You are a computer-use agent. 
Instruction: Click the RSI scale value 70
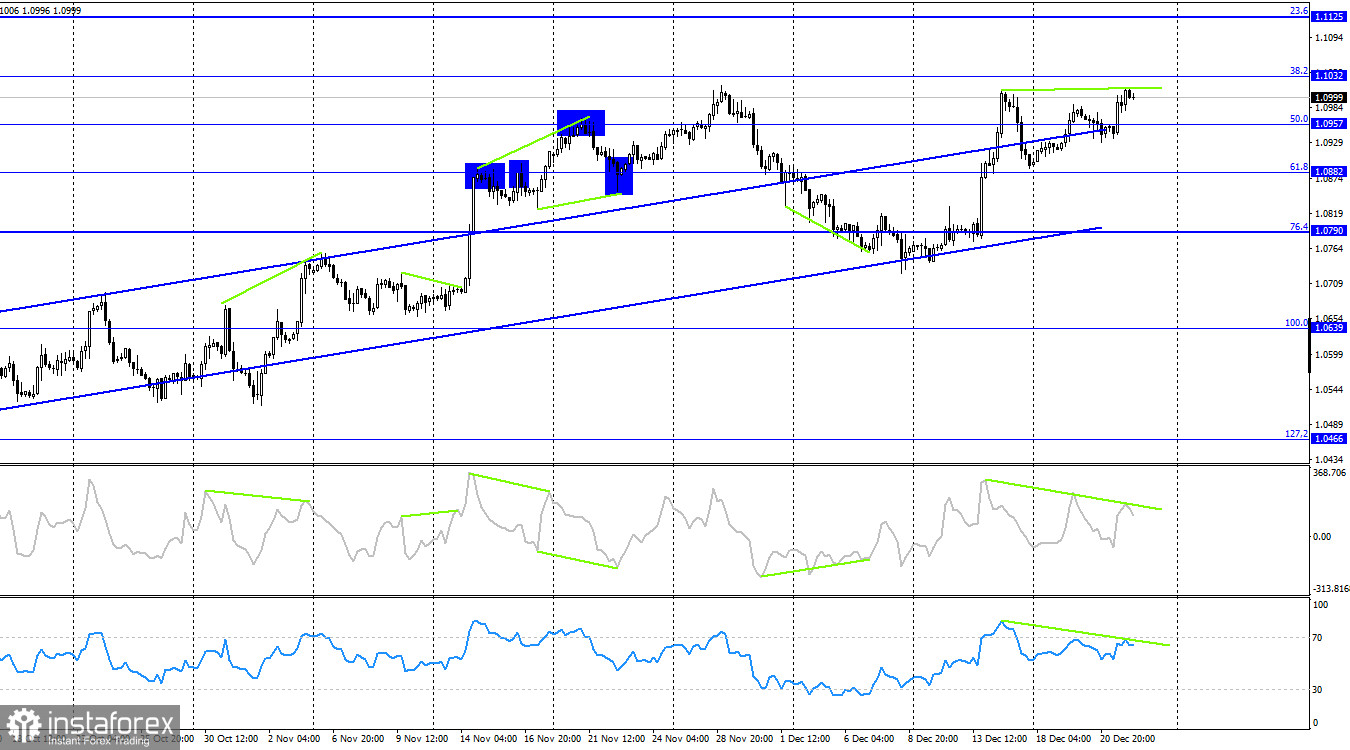tap(1319, 637)
